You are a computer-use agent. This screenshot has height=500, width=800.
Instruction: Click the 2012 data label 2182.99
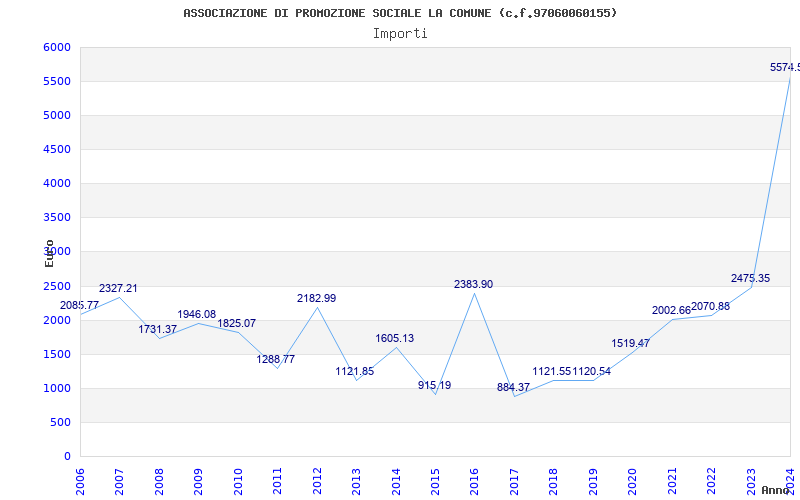click(x=316, y=298)
